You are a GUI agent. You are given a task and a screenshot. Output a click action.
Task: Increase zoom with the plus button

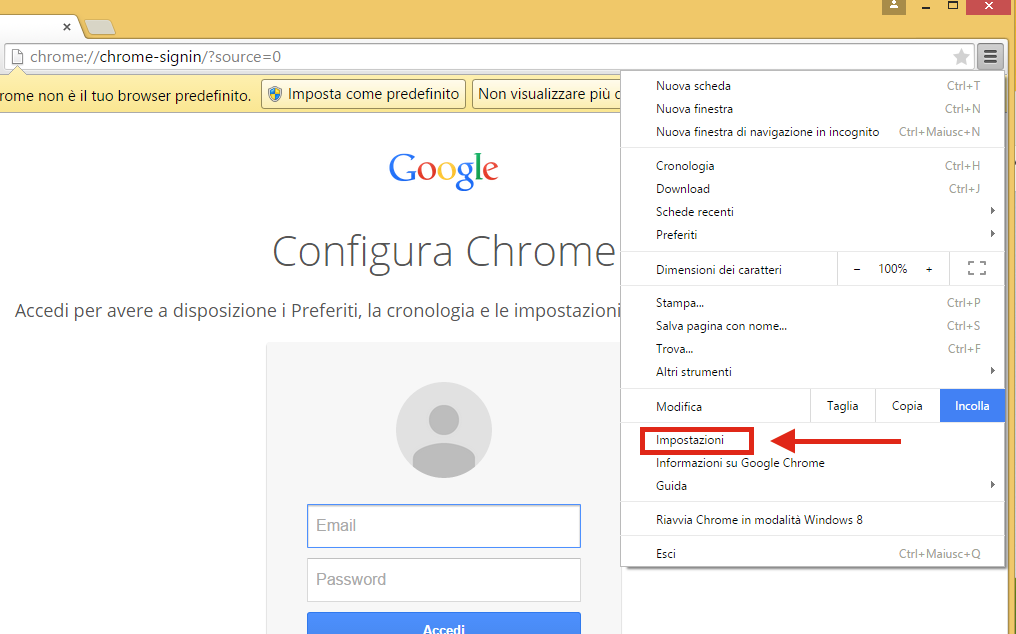929,269
